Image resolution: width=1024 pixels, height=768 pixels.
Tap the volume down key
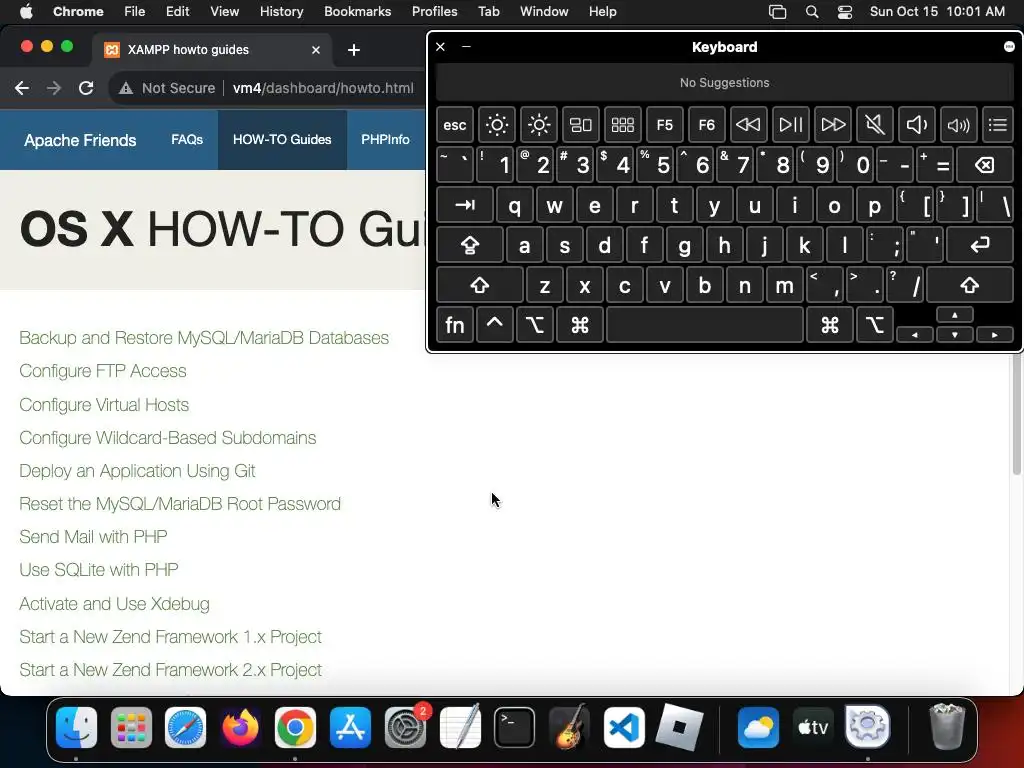916,125
